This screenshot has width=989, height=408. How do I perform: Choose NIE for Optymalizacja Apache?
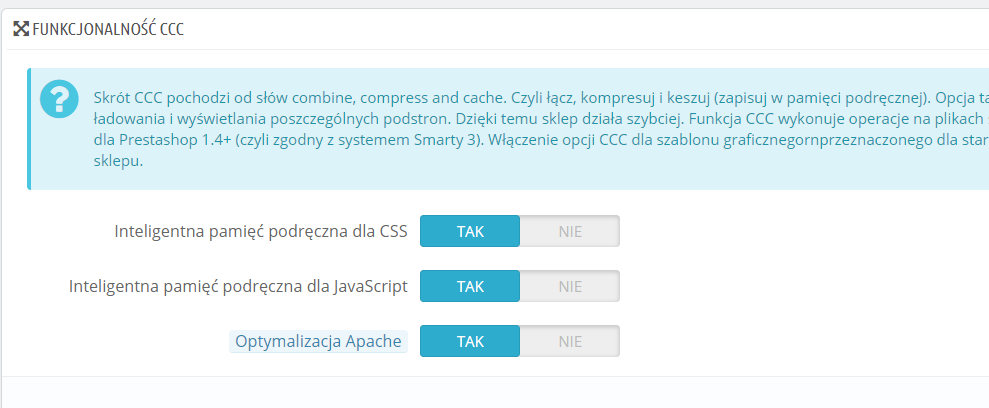coord(570,341)
